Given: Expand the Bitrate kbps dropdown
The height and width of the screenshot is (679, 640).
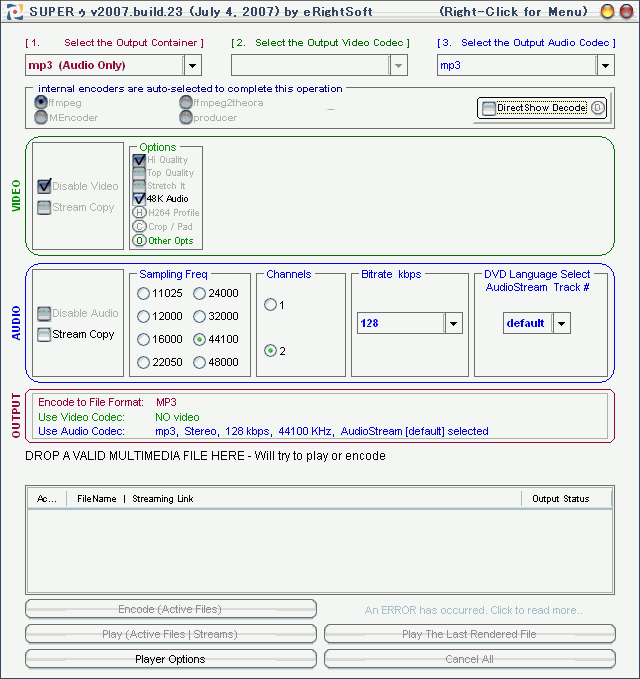Looking at the screenshot, I should tap(453, 323).
